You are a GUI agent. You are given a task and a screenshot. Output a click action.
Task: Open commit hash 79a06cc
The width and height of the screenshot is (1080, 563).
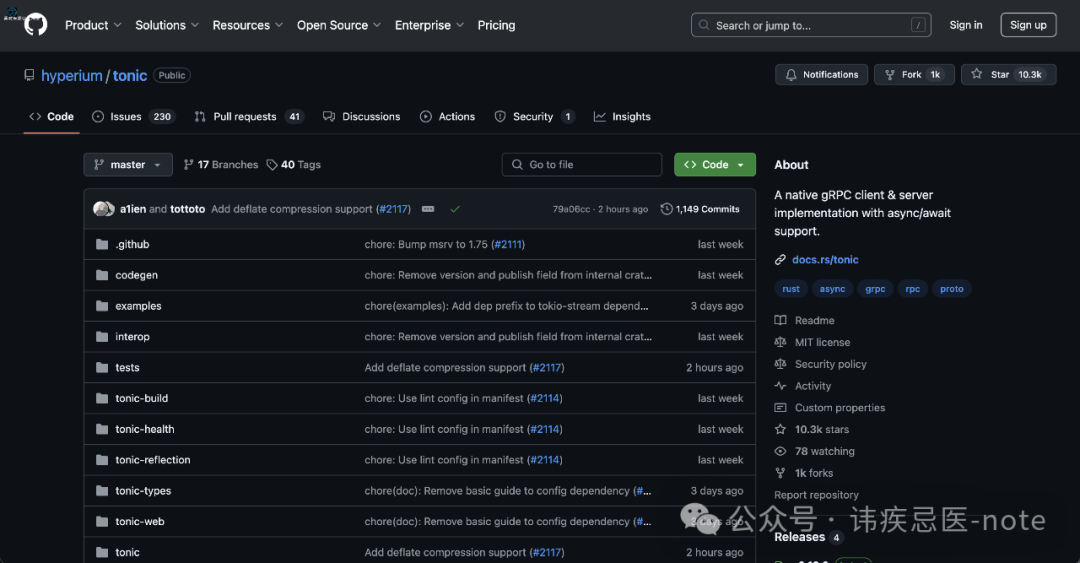[571, 209]
